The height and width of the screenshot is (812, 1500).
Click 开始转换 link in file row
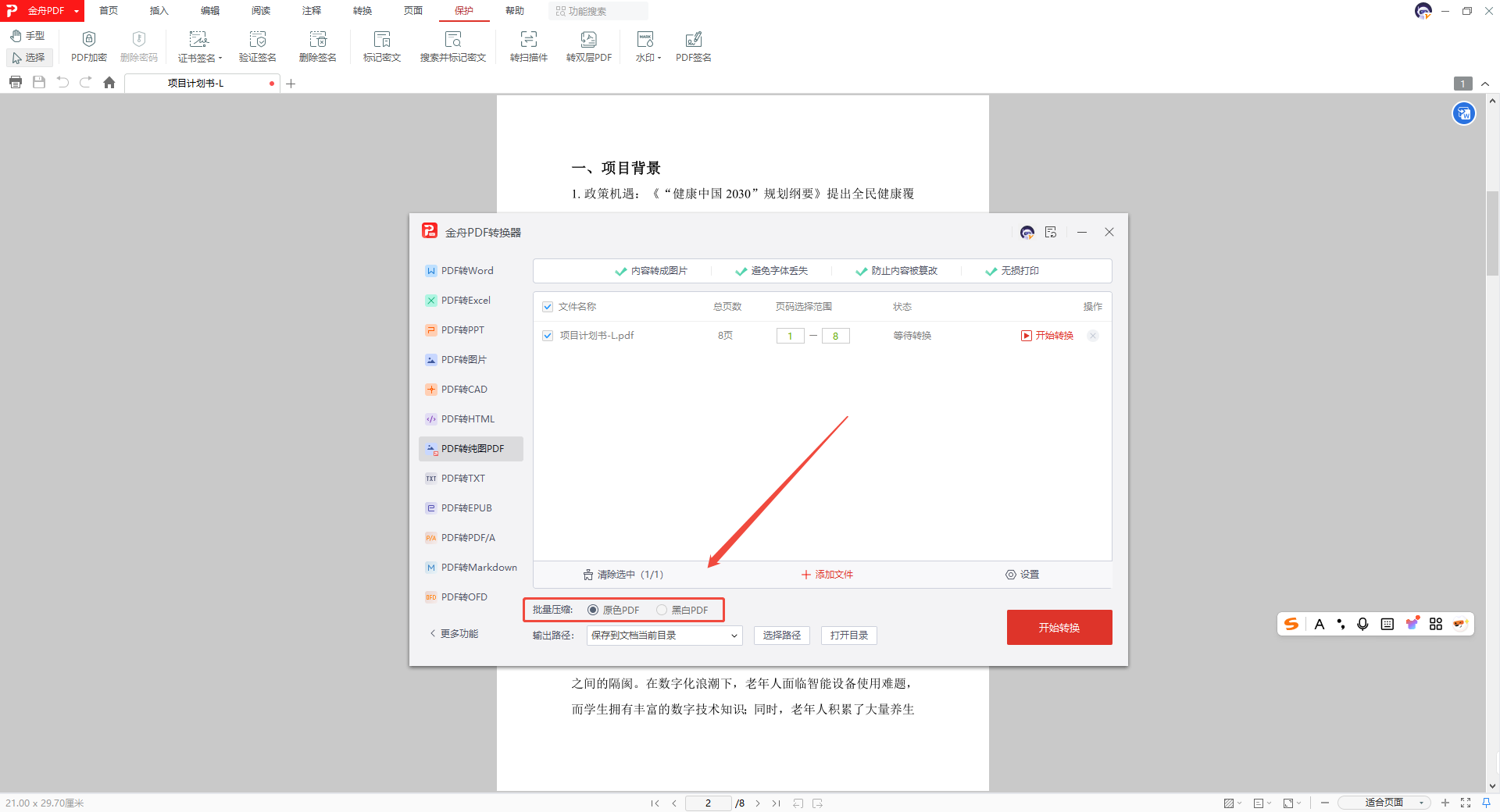tap(1048, 336)
